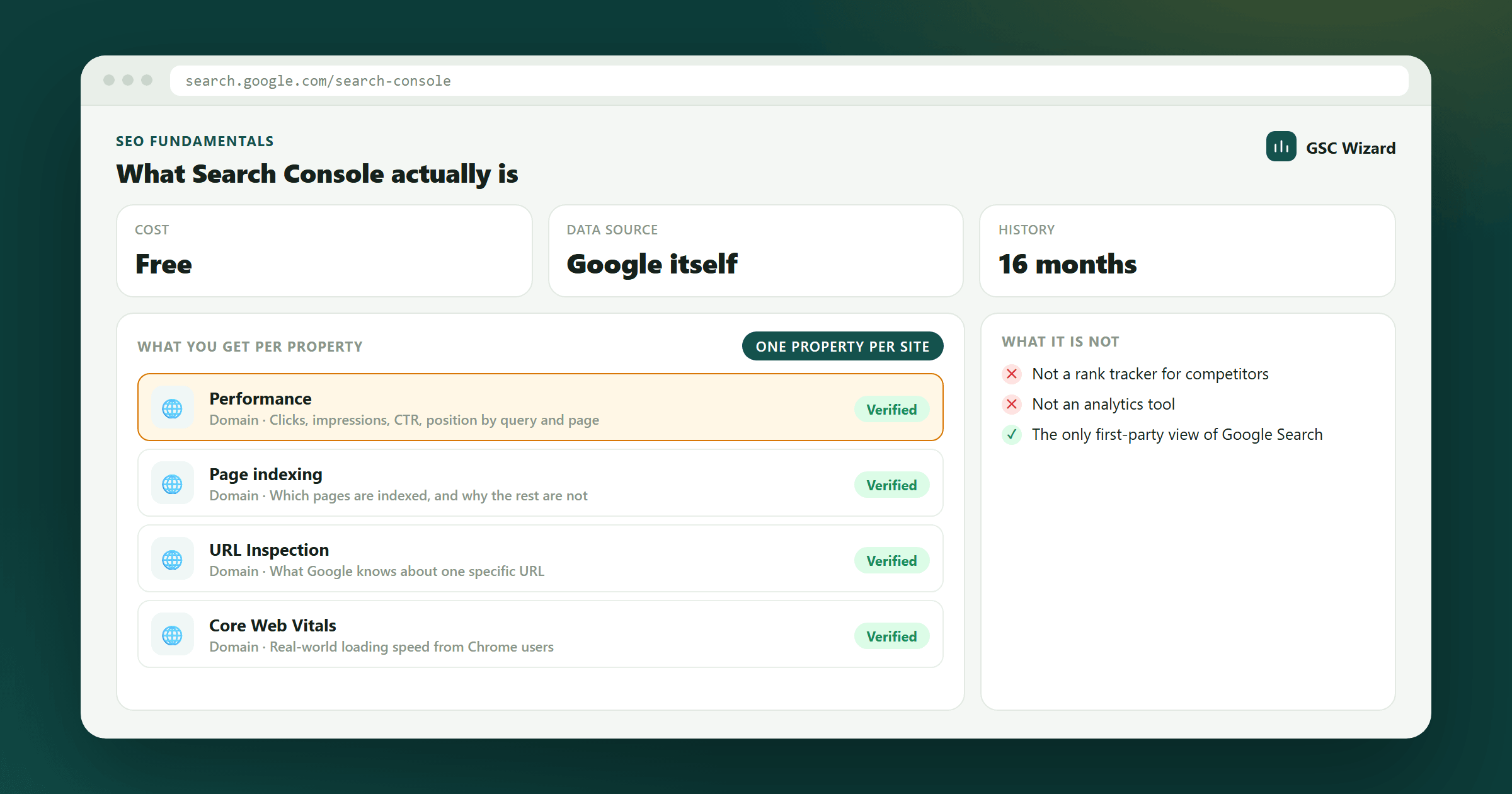The width and height of the screenshot is (1512, 794).
Task: Click the 'WHAT IT IS NOT' header
Action: coord(1060,342)
